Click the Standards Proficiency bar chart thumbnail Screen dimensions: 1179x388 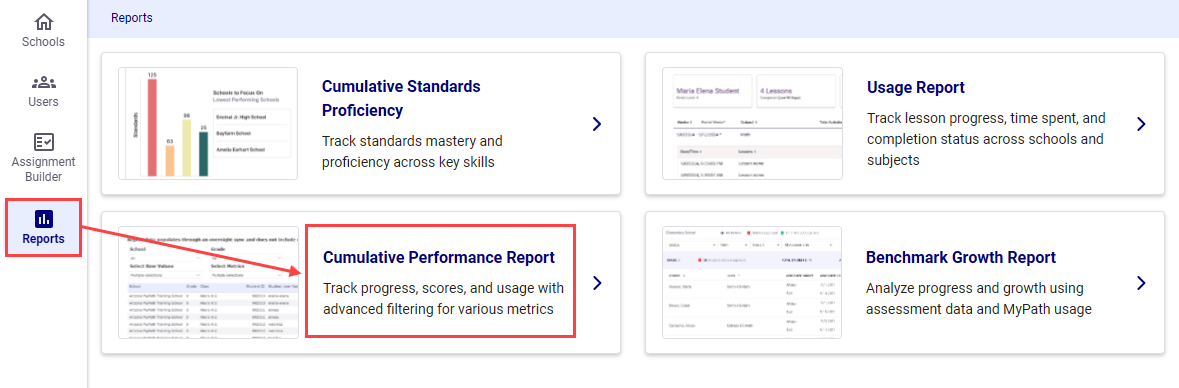point(208,124)
